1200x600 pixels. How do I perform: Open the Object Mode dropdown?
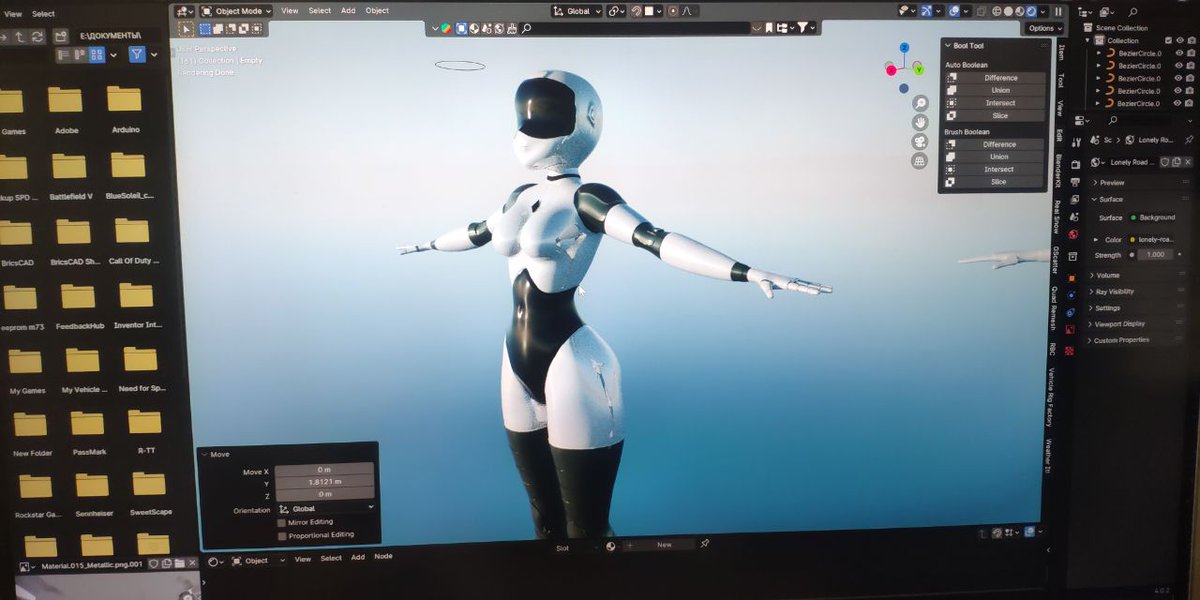tap(236, 11)
